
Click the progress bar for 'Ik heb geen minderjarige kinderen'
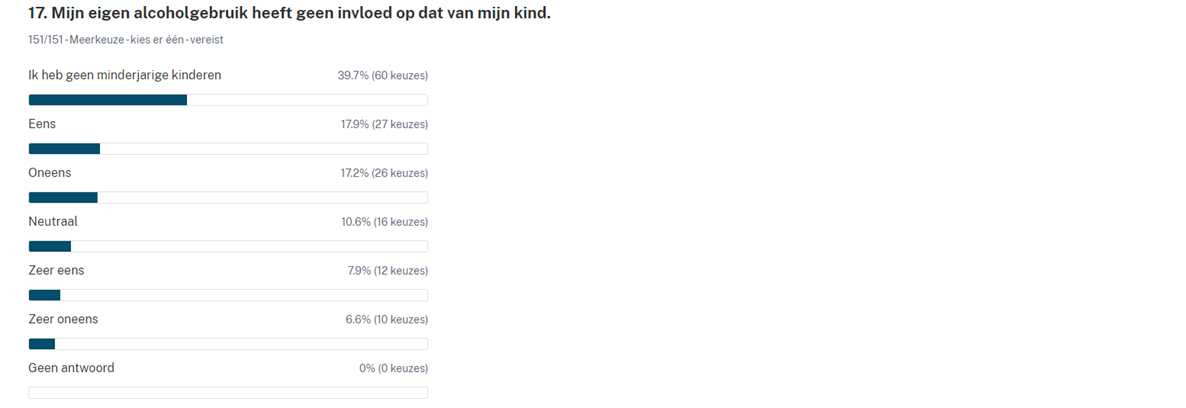point(228,100)
